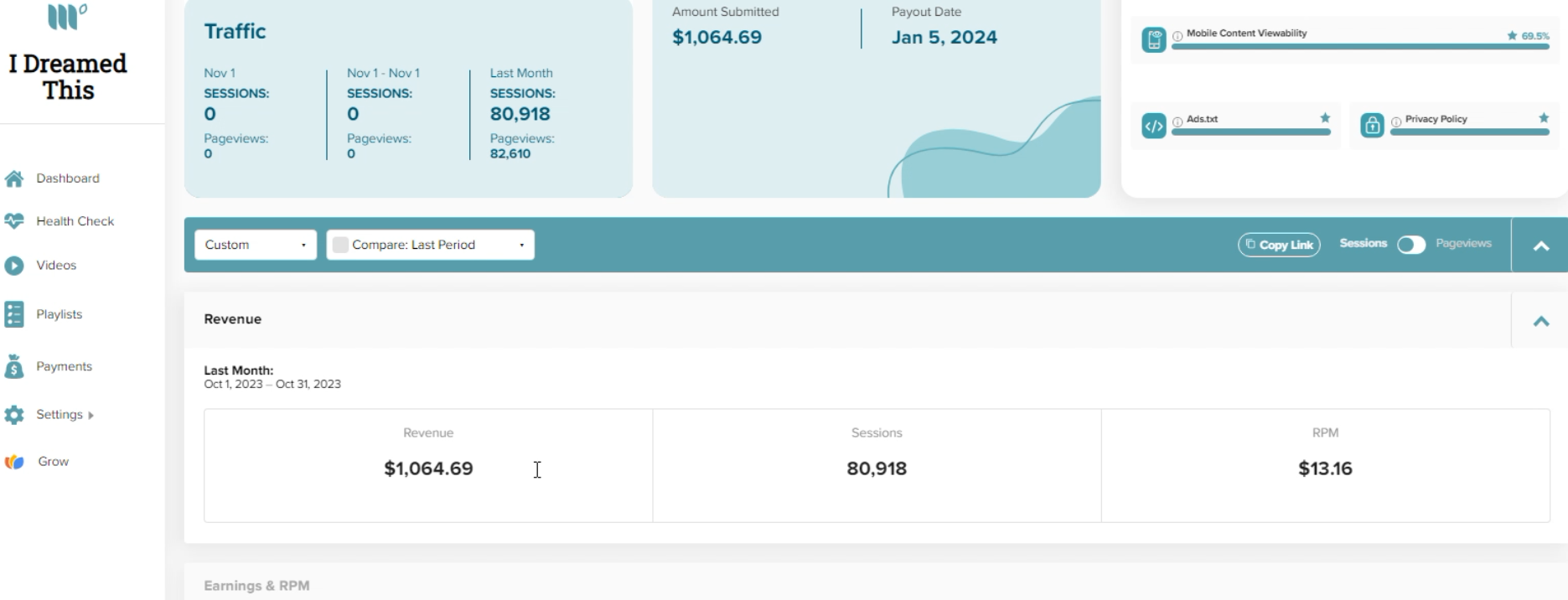This screenshot has height=600, width=1568.
Task: Toggle Sessions to Pageviews switch
Action: point(1411,245)
